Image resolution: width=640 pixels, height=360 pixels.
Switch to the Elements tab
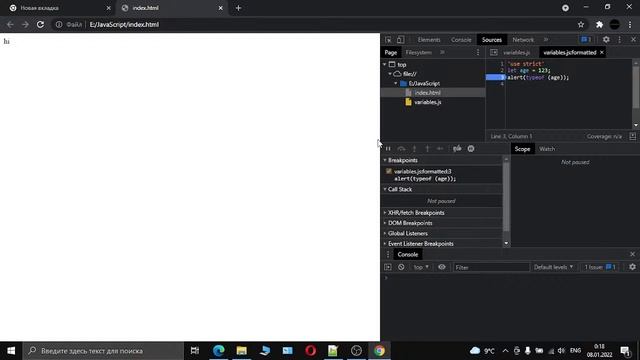click(429, 40)
